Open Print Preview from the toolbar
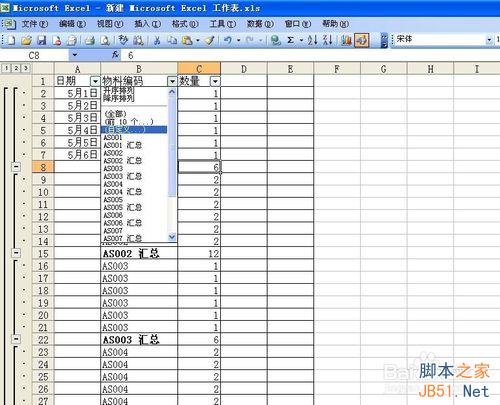The height and width of the screenshot is (405, 500). (x=105, y=40)
